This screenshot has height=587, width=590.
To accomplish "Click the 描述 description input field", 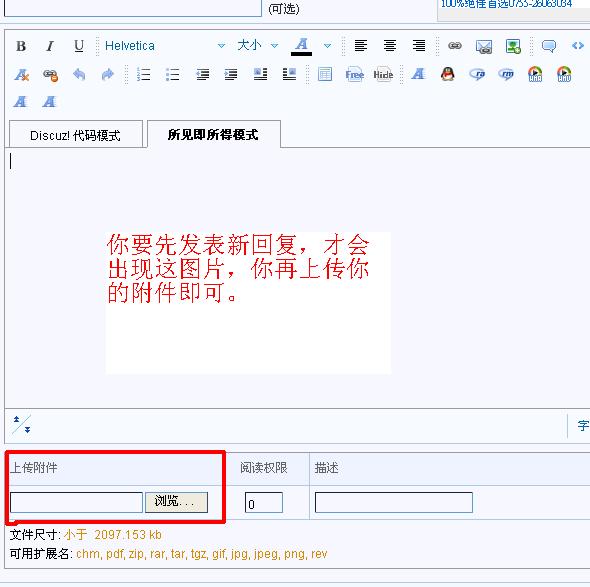I will (394, 502).
